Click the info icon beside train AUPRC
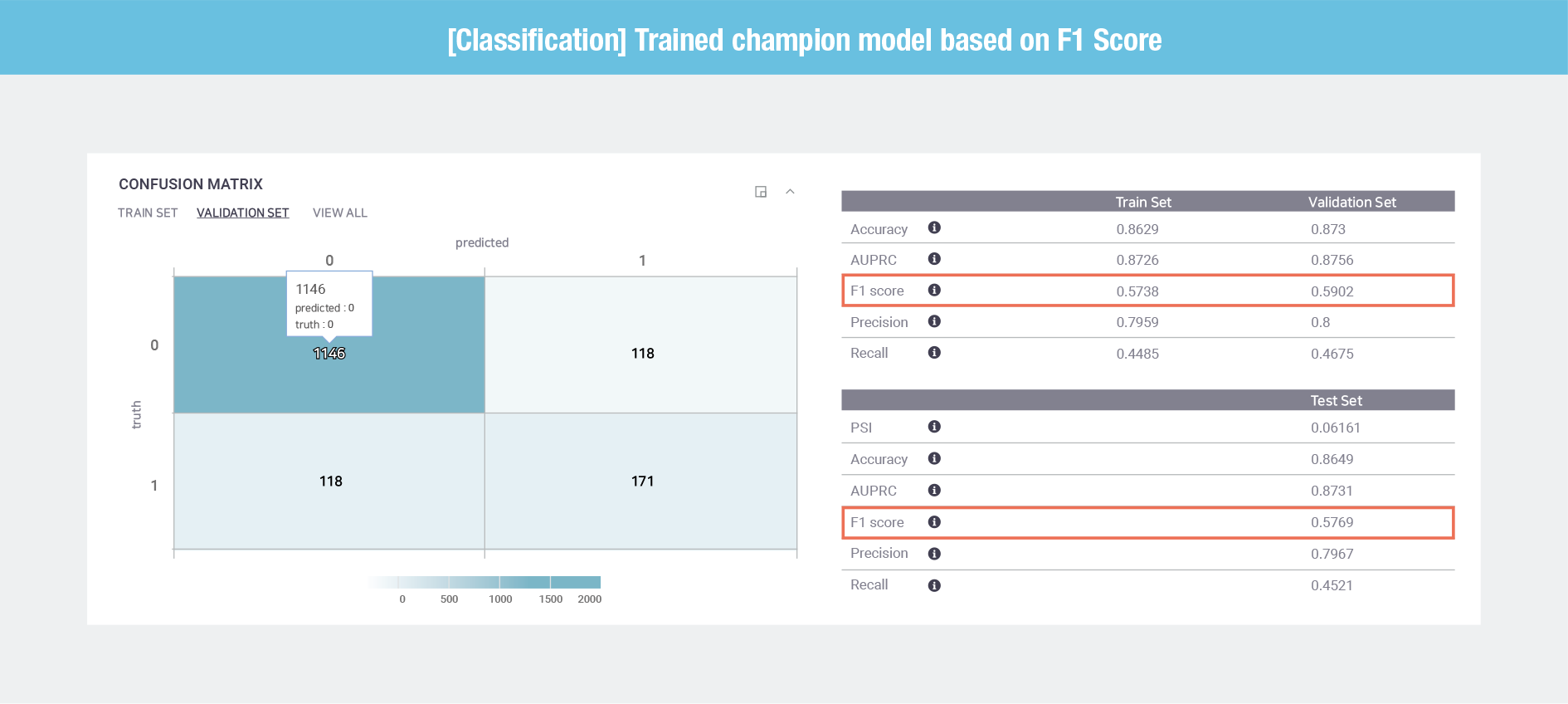Image resolution: width=1568 pixels, height=704 pixels. click(934, 259)
